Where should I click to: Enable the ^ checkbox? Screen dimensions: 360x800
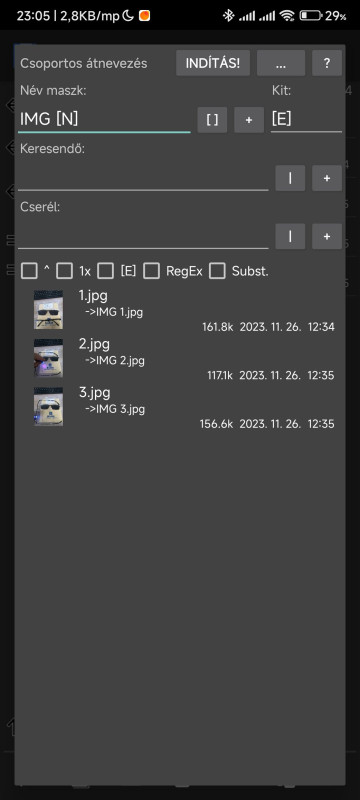(29, 271)
